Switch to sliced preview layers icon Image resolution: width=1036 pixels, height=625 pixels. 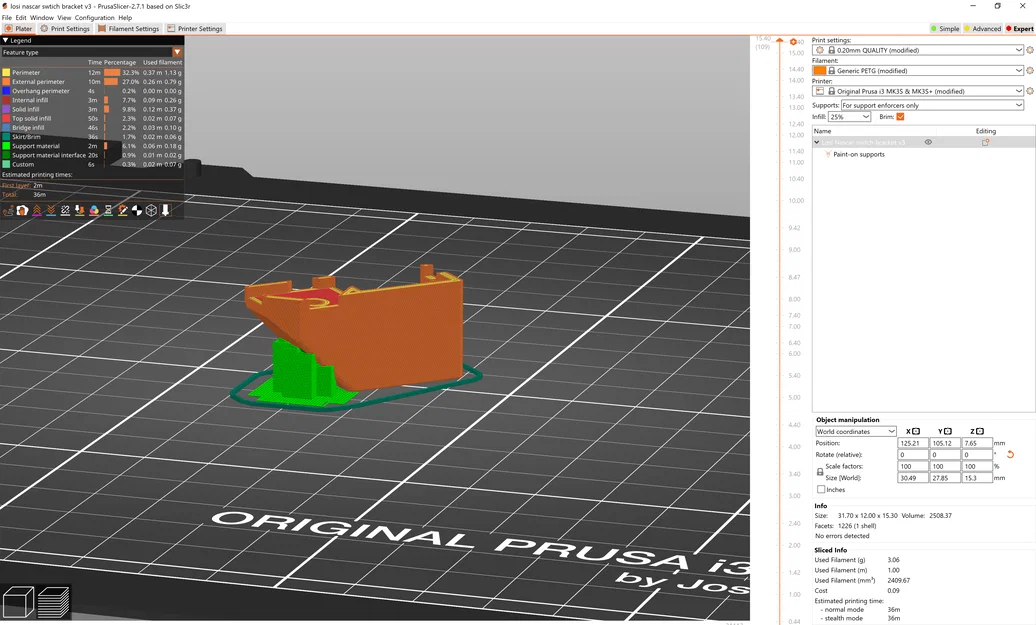[54, 602]
